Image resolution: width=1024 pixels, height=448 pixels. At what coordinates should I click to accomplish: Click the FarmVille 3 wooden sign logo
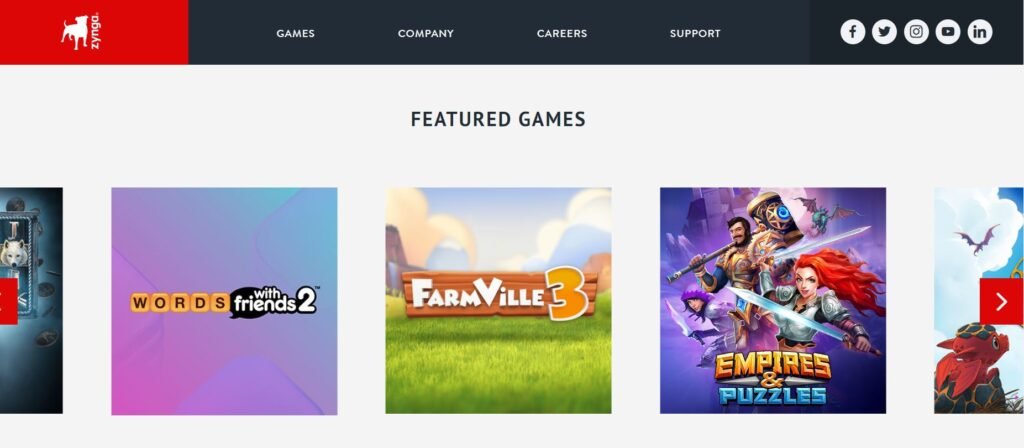pos(500,294)
